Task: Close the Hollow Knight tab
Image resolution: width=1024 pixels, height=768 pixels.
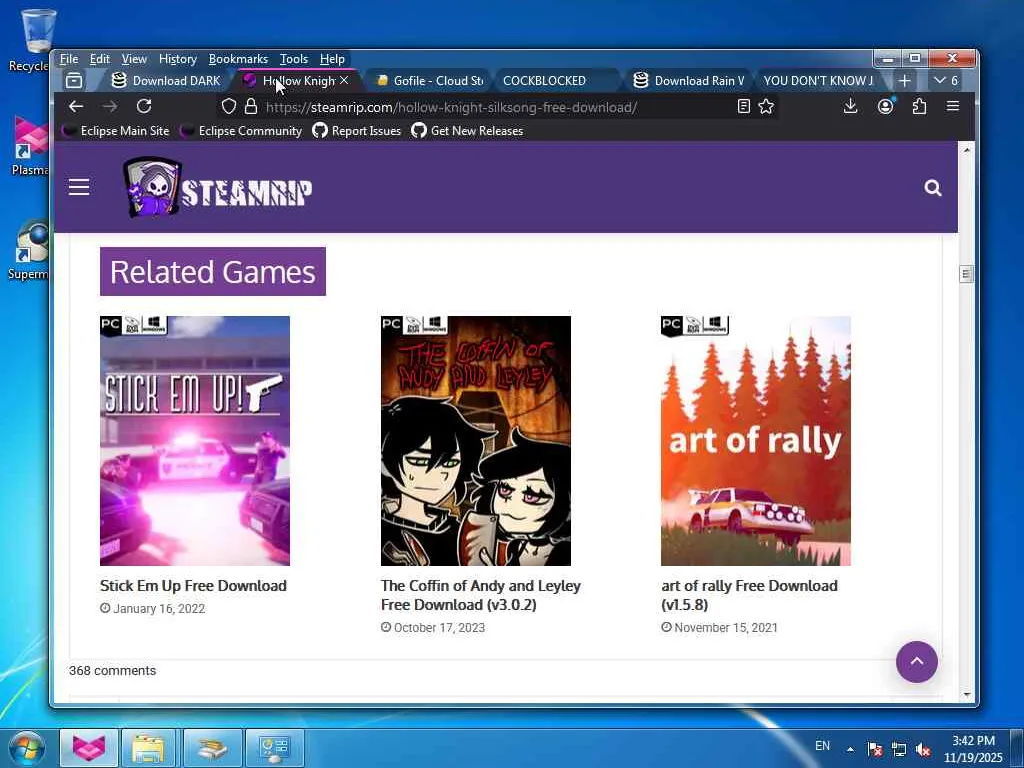Action: 344,80
